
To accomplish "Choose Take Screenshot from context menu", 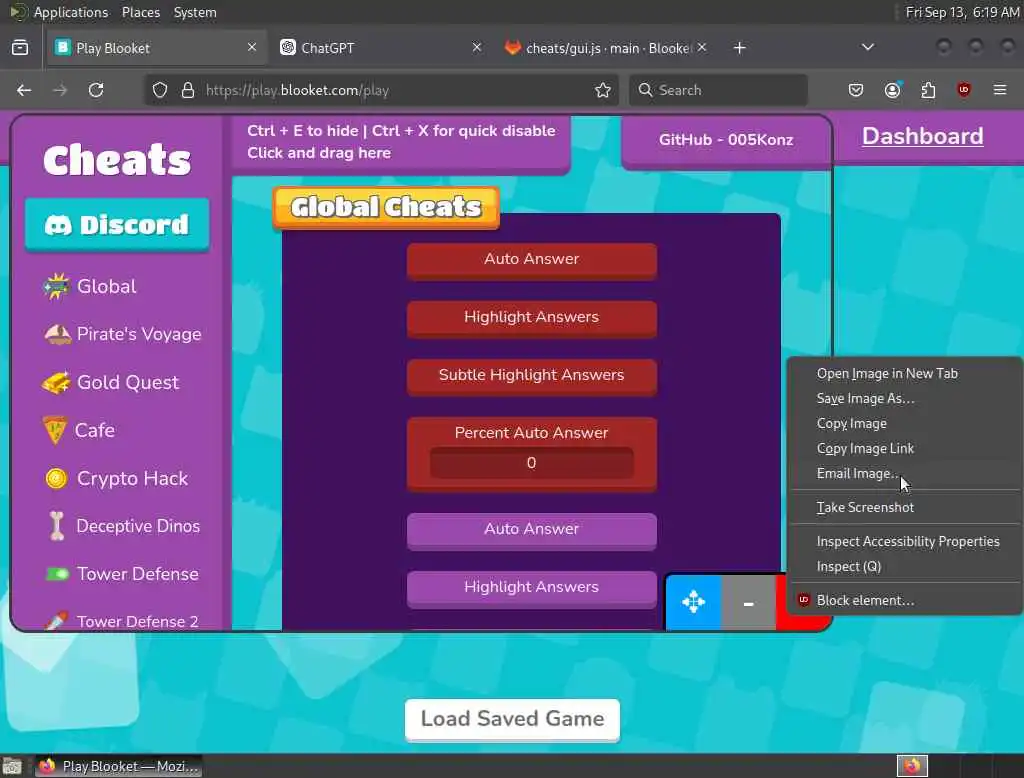I will point(904,507).
